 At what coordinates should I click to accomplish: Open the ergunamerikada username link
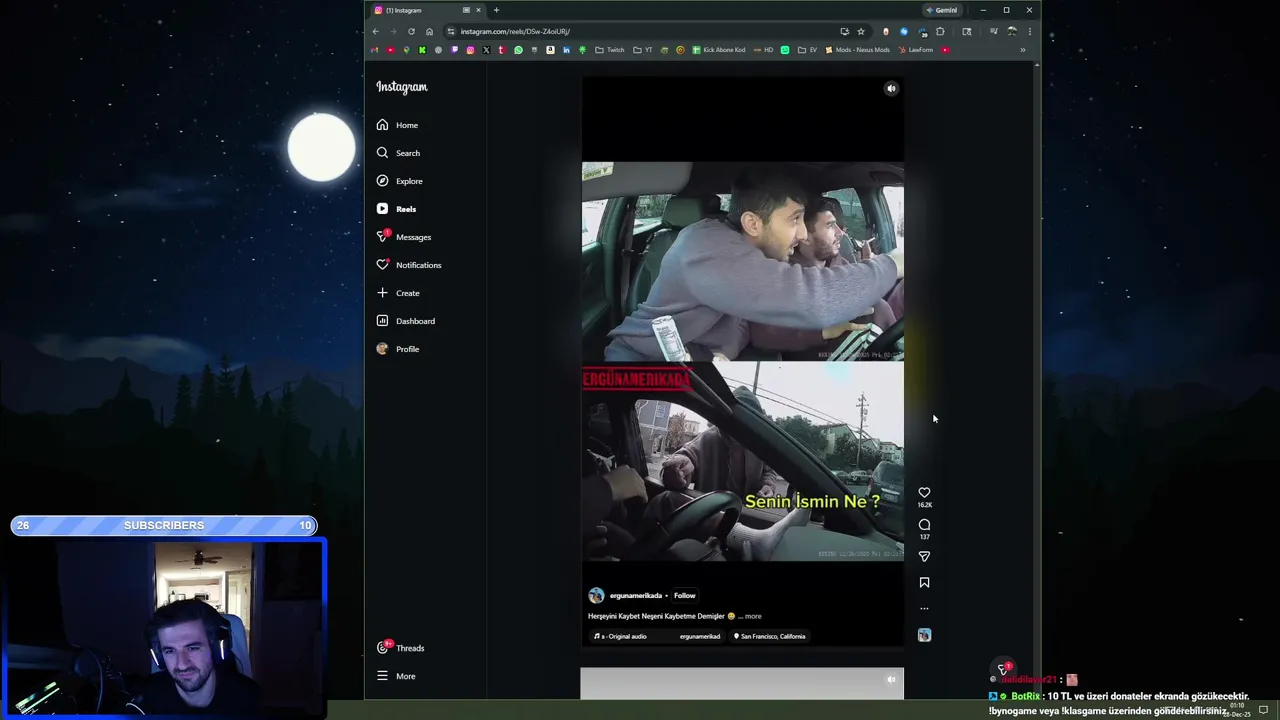[636, 596]
